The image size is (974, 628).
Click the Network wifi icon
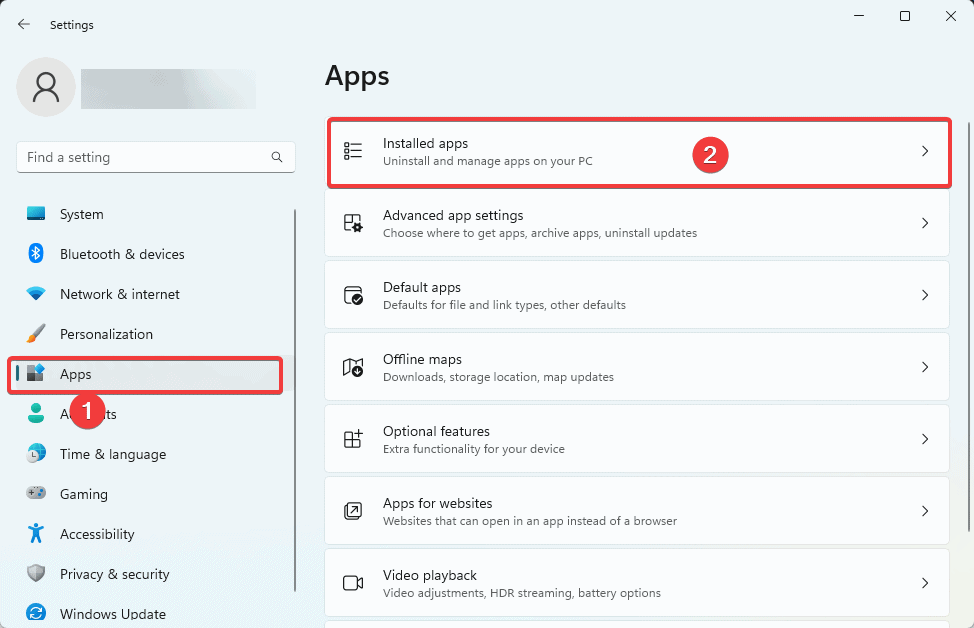coord(36,294)
